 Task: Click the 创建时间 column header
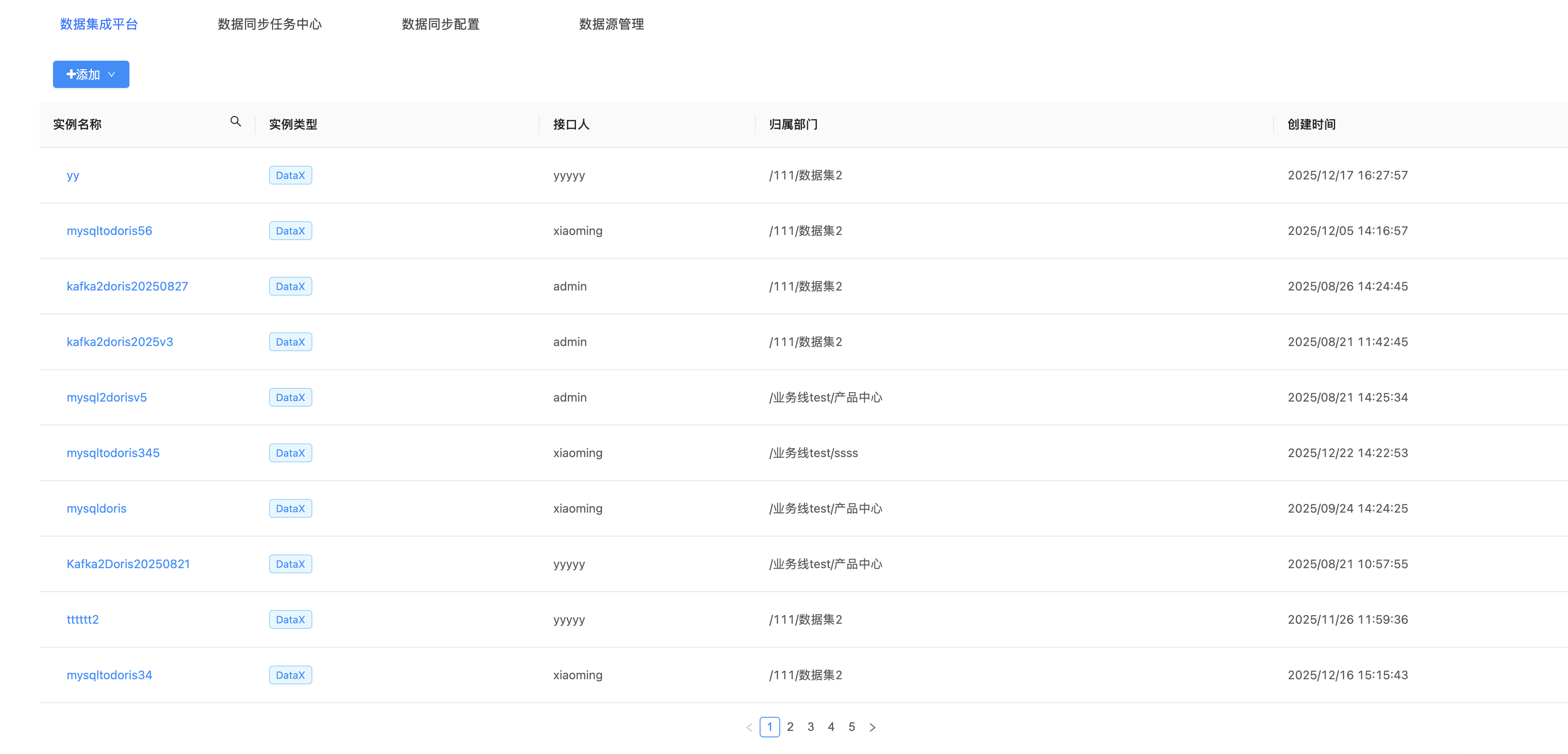pos(1311,124)
